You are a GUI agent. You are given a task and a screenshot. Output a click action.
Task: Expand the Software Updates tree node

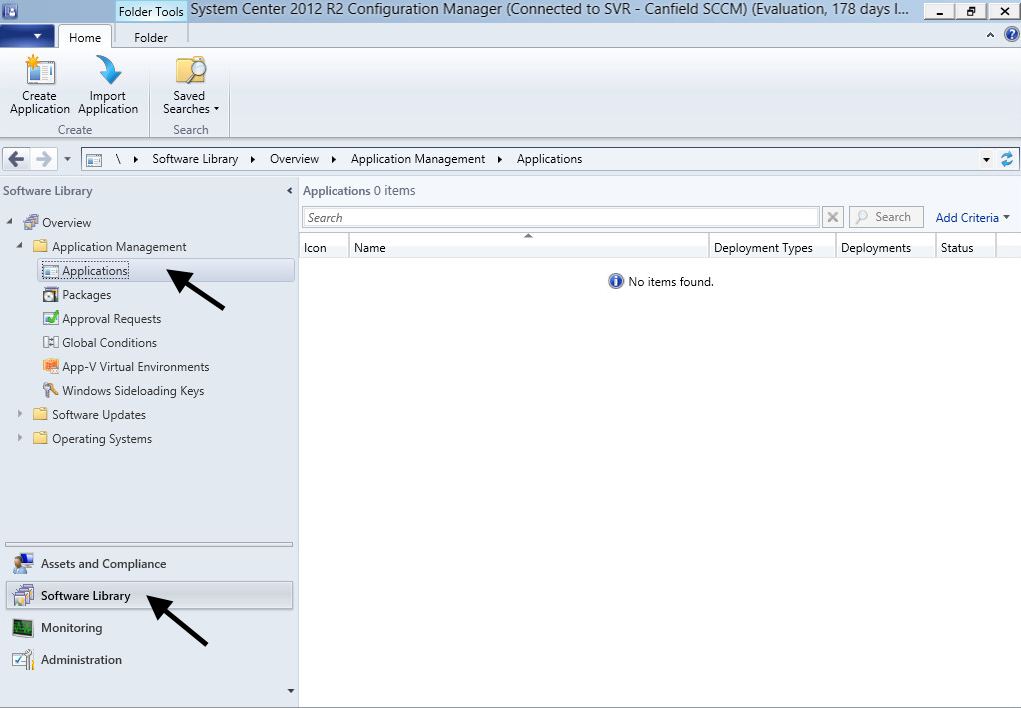pos(20,414)
